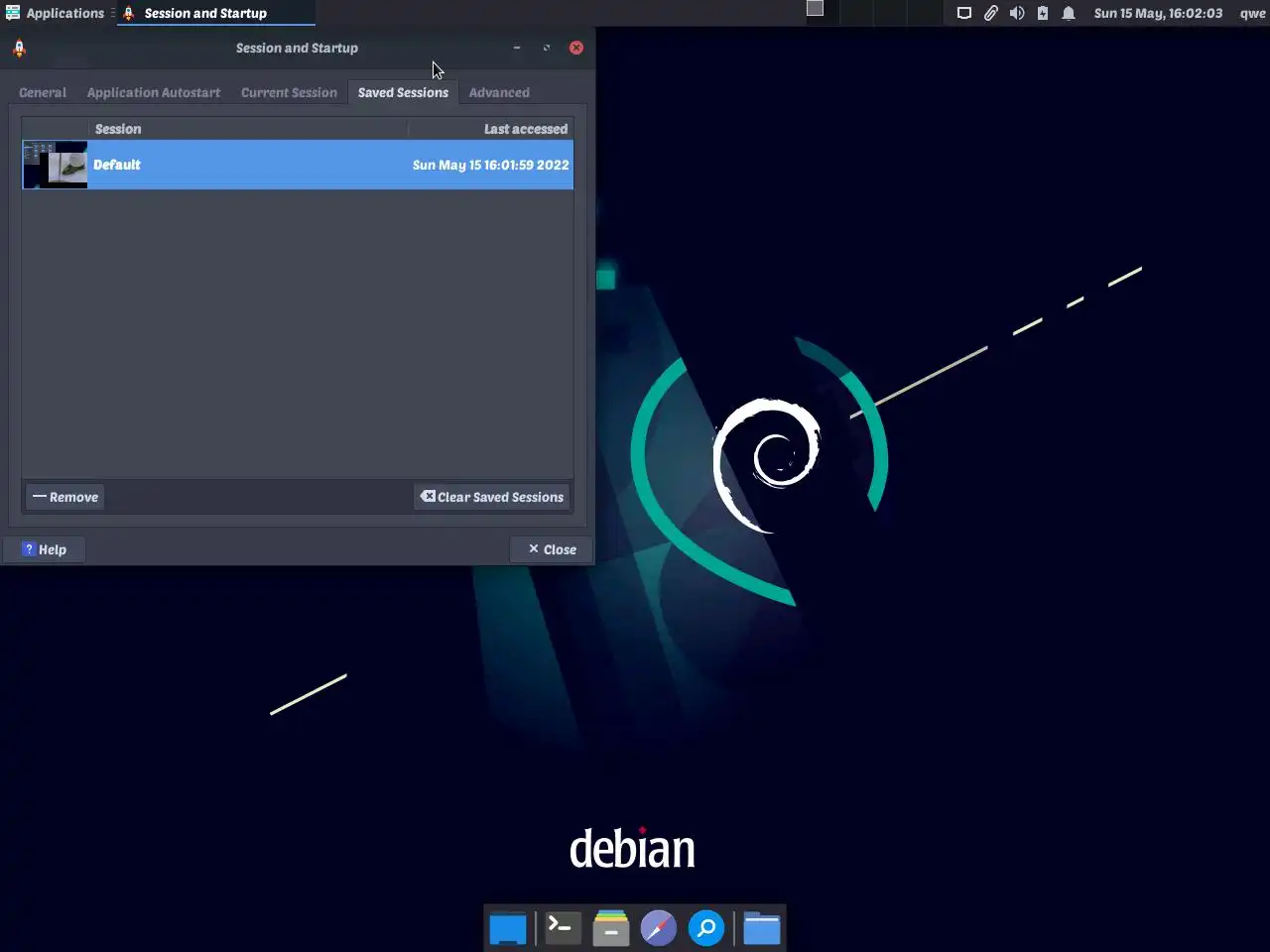Open the clipboard paperclip tray icon

pyautogui.click(x=990, y=13)
